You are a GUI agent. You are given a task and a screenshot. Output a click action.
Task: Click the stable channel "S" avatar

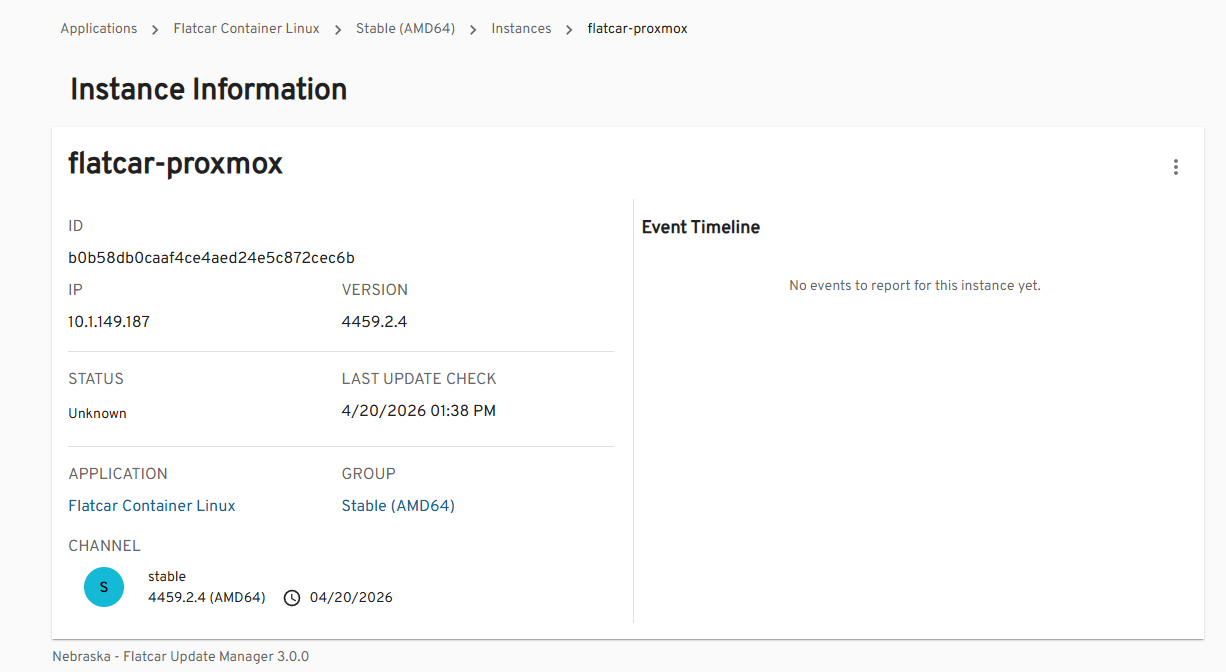104,587
